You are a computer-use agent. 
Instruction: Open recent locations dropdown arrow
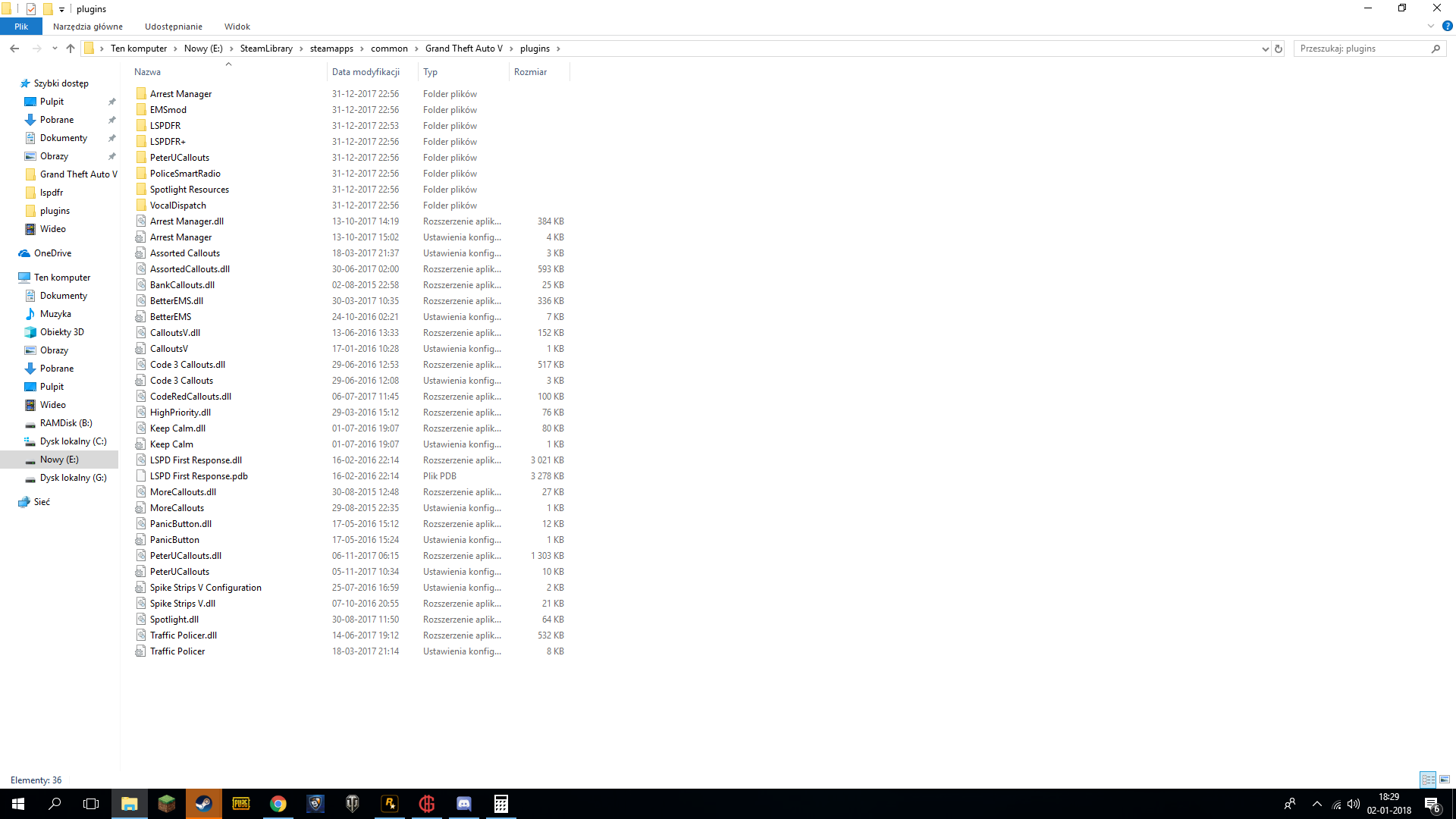(55, 49)
